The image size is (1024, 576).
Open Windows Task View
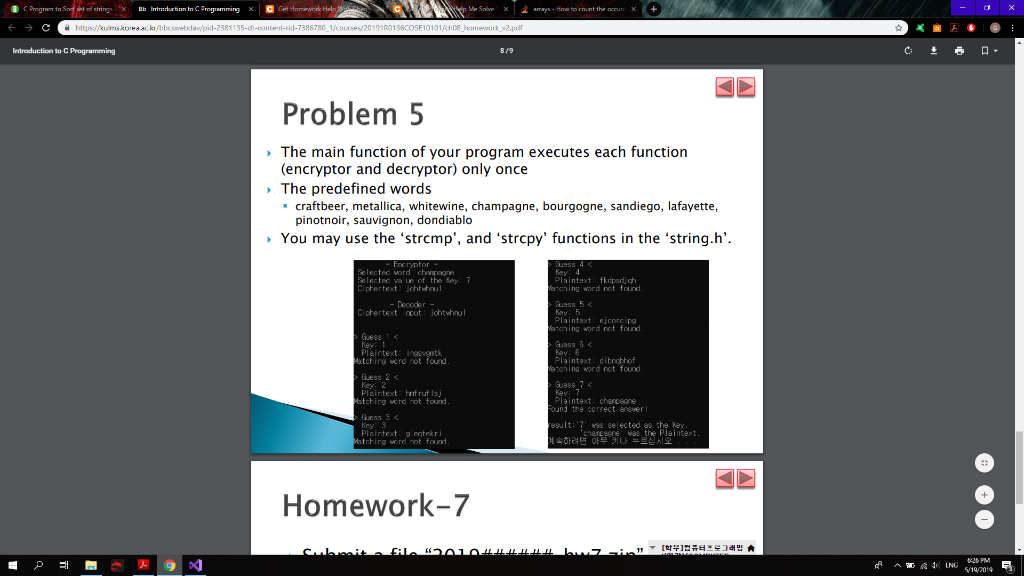[x=62, y=565]
